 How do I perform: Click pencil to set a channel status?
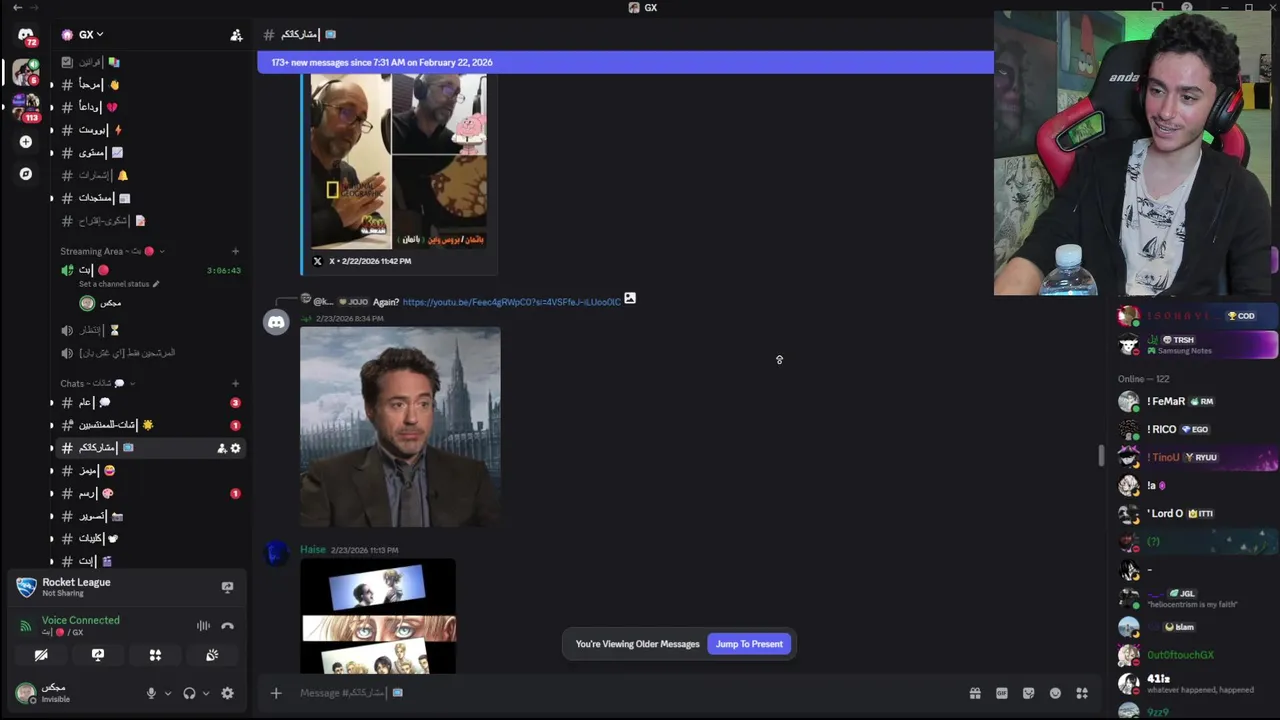pos(156,284)
